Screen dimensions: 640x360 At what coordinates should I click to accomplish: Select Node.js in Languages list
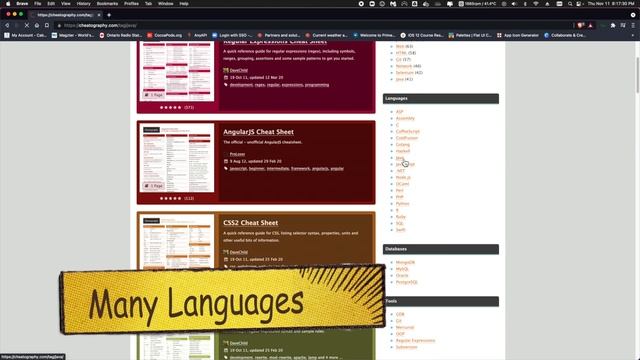click(x=403, y=178)
